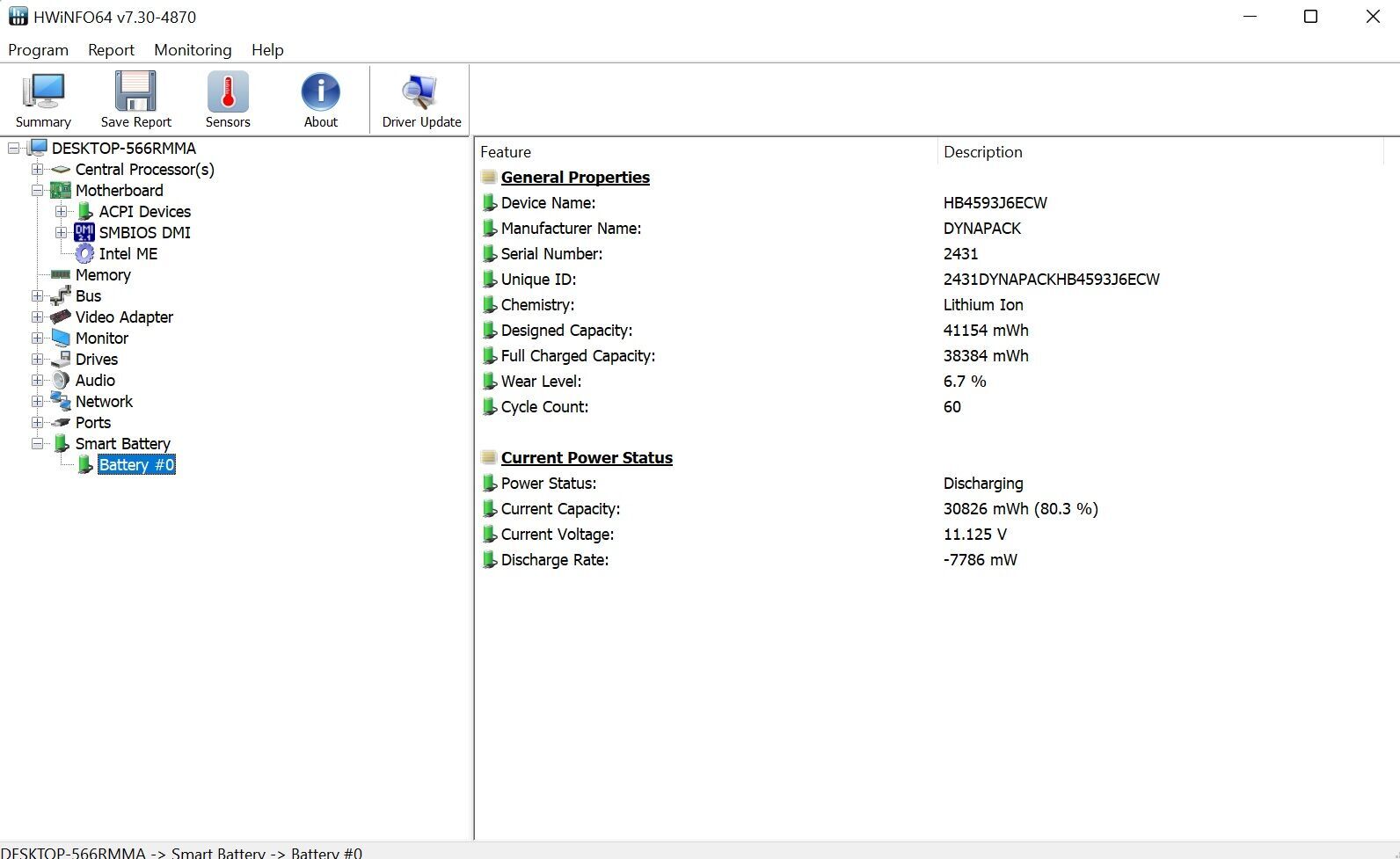Expand the Video Adapter node

coord(37,317)
